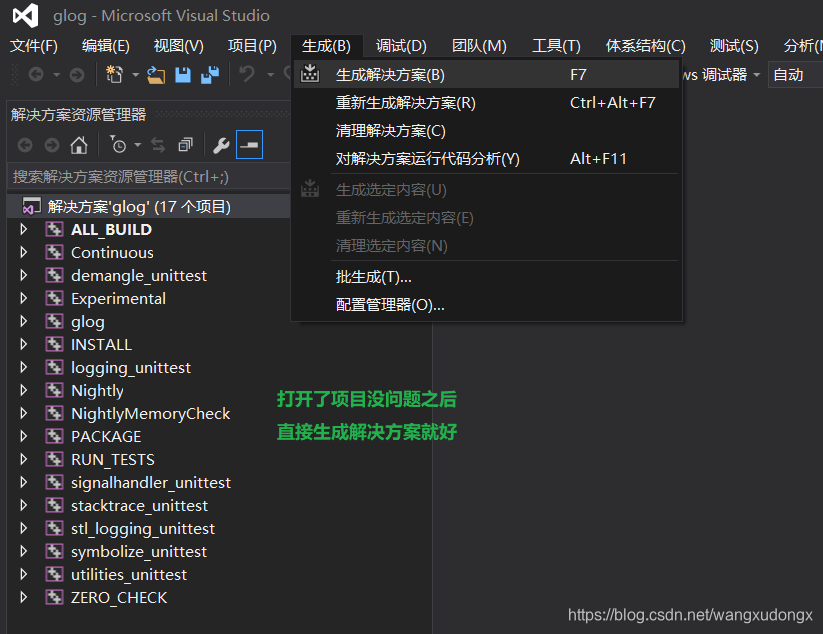Click the ZERO_CHECK project icon

[x=54, y=597]
